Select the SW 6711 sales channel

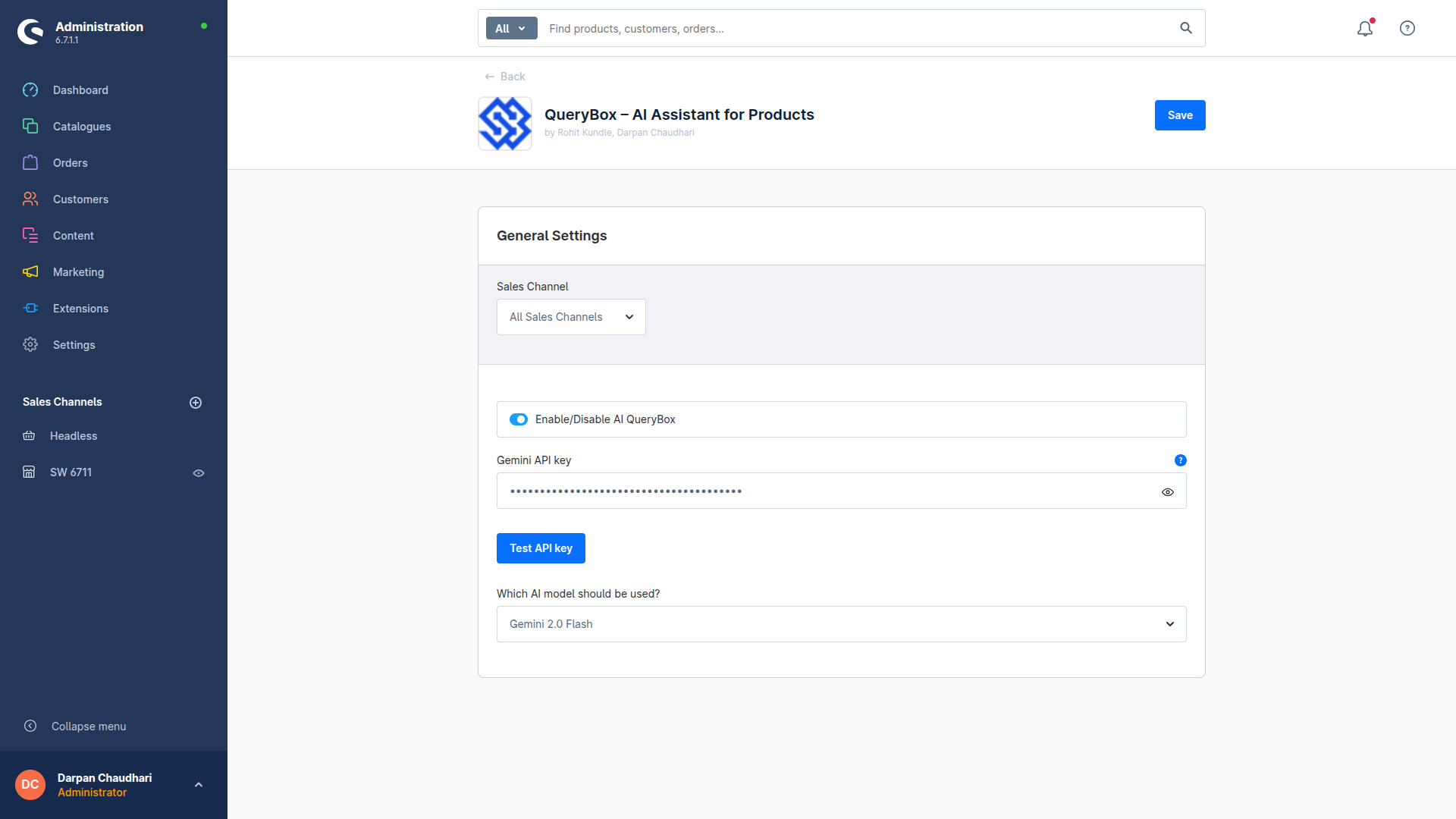coord(71,472)
